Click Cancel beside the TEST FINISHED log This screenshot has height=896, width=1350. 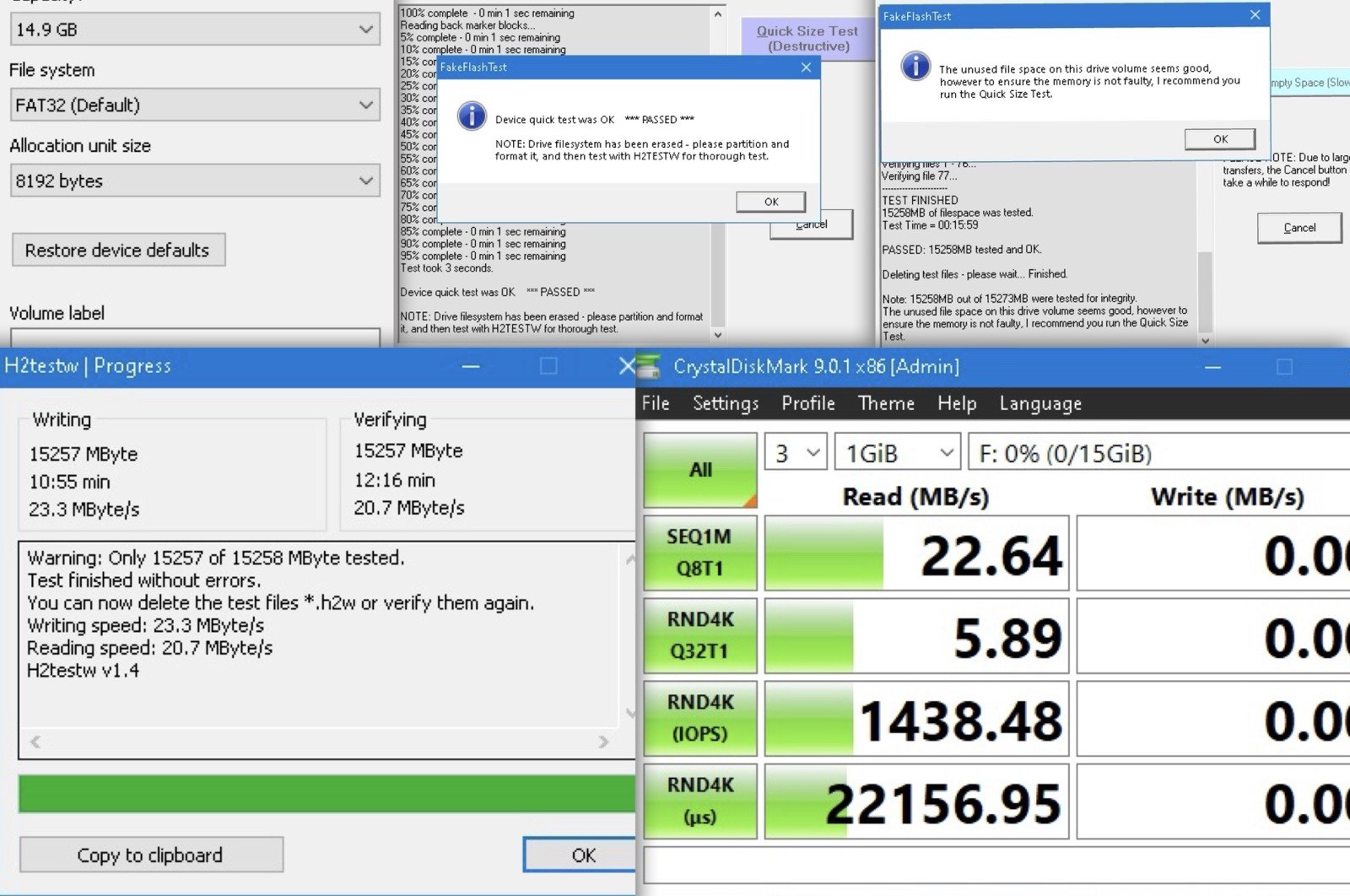(1299, 228)
